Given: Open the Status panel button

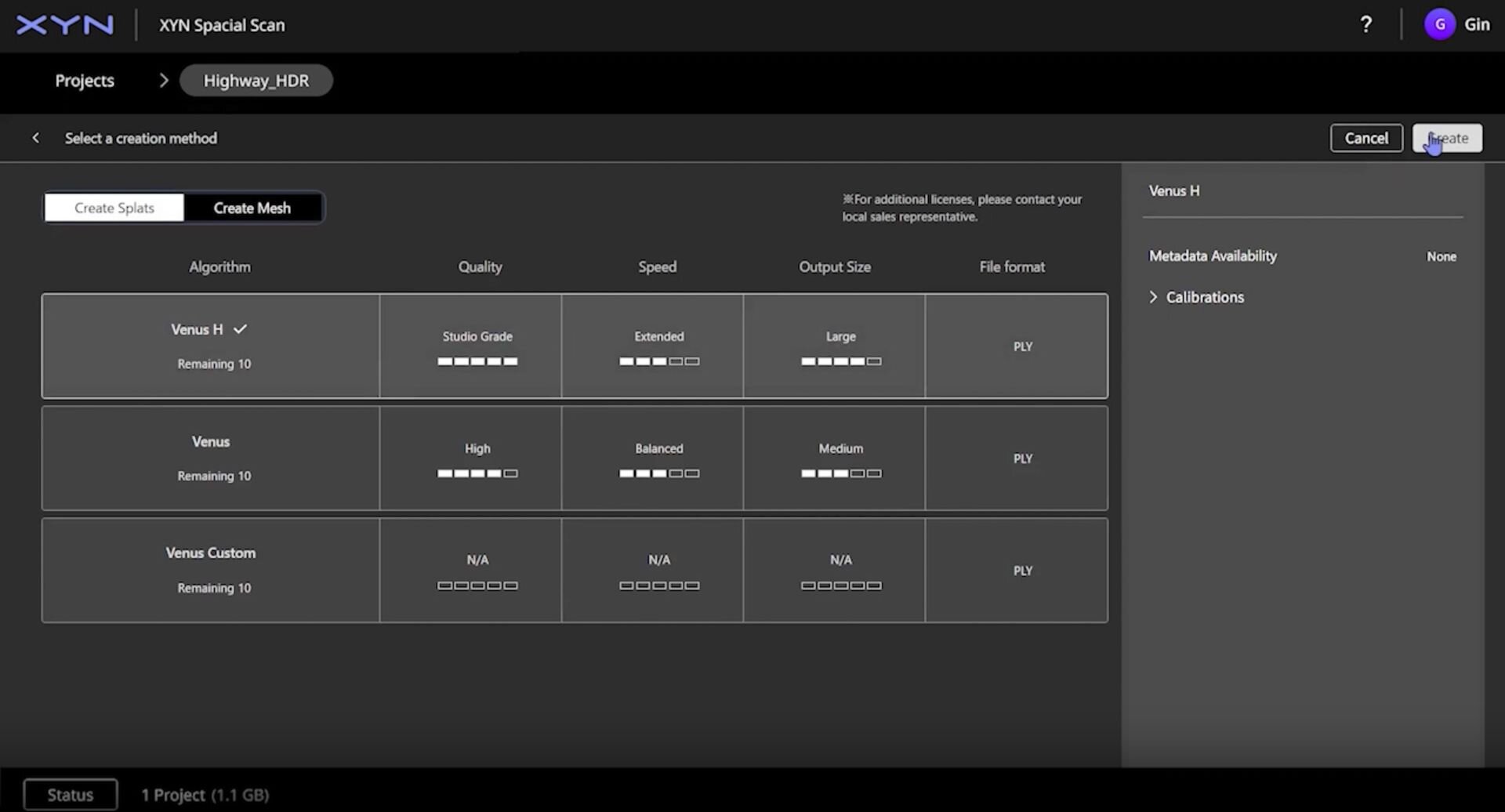Looking at the screenshot, I should point(71,795).
